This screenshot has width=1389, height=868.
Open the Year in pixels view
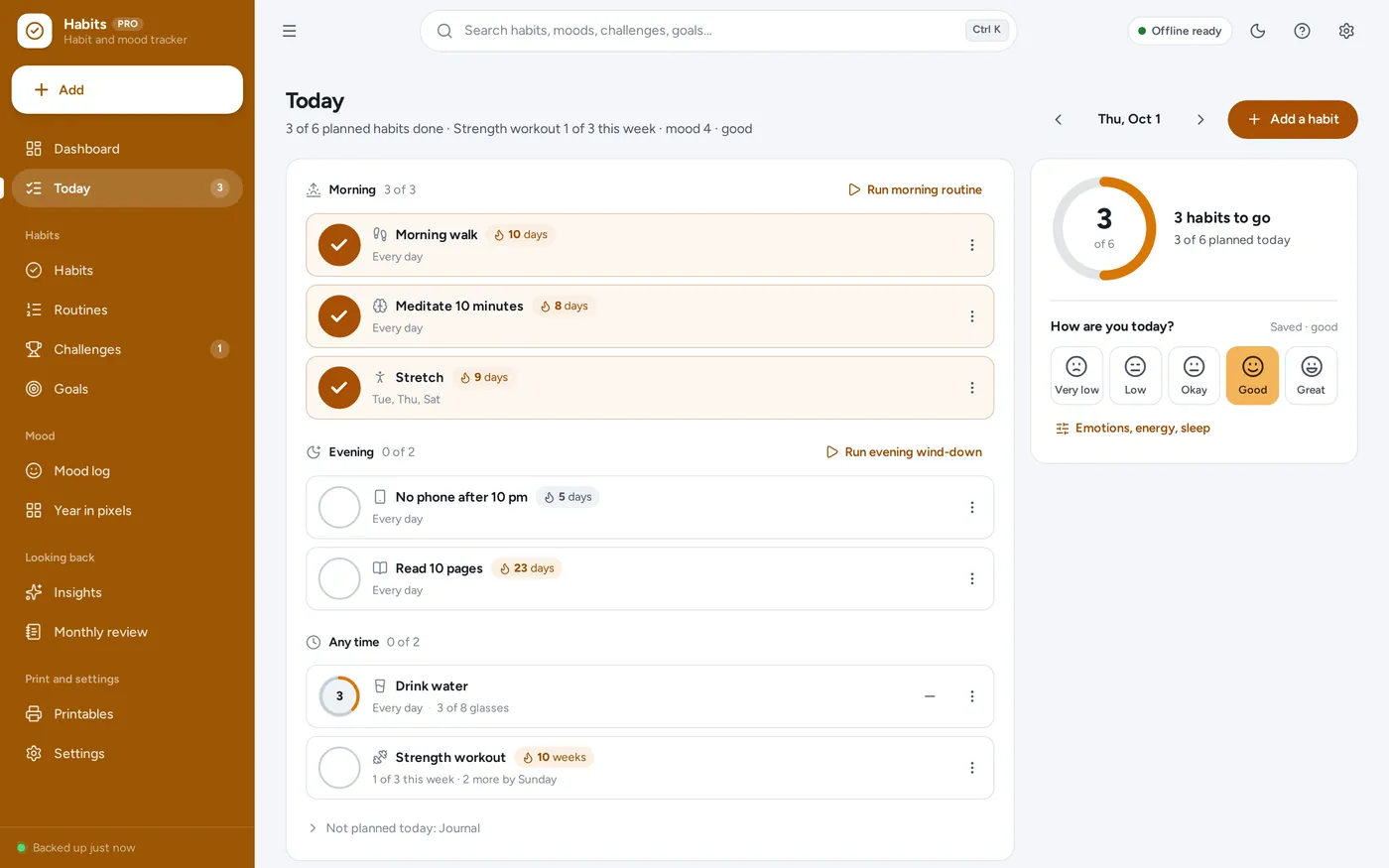(x=127, y=511)
